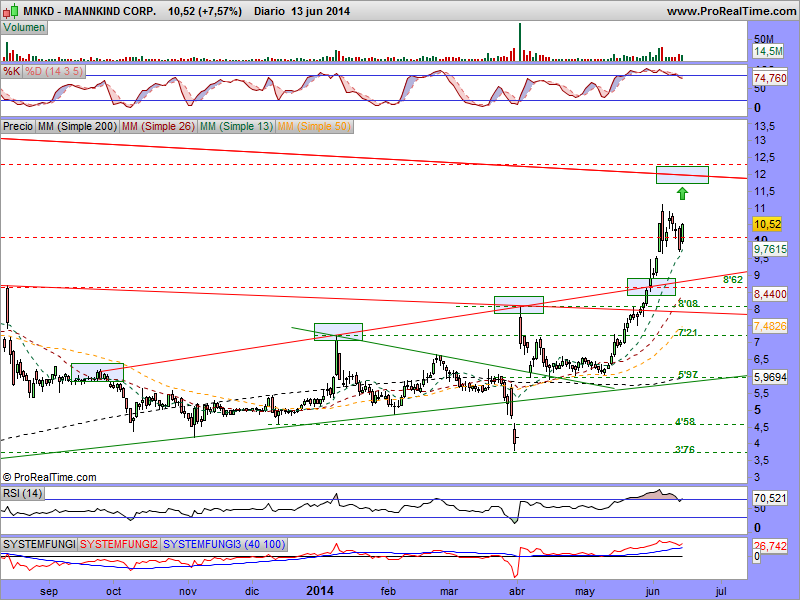800x600 pixels.
Task: Click the 13,5 price axis tick
Action: [x=764, y=126]
